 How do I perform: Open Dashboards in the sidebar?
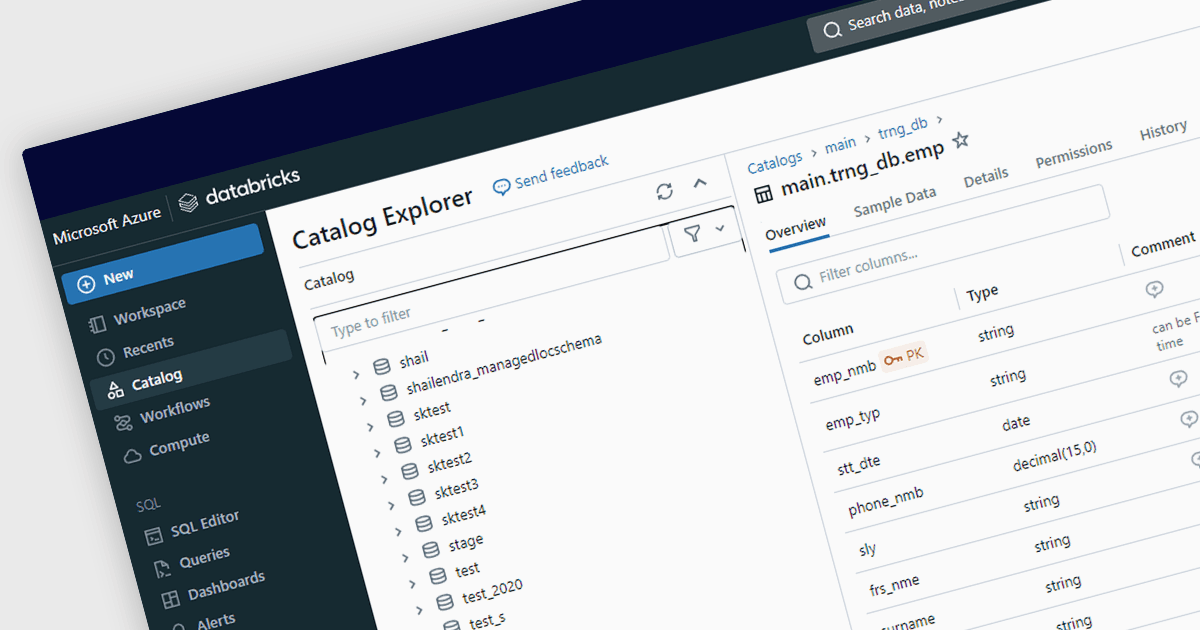tap(226, 584)
